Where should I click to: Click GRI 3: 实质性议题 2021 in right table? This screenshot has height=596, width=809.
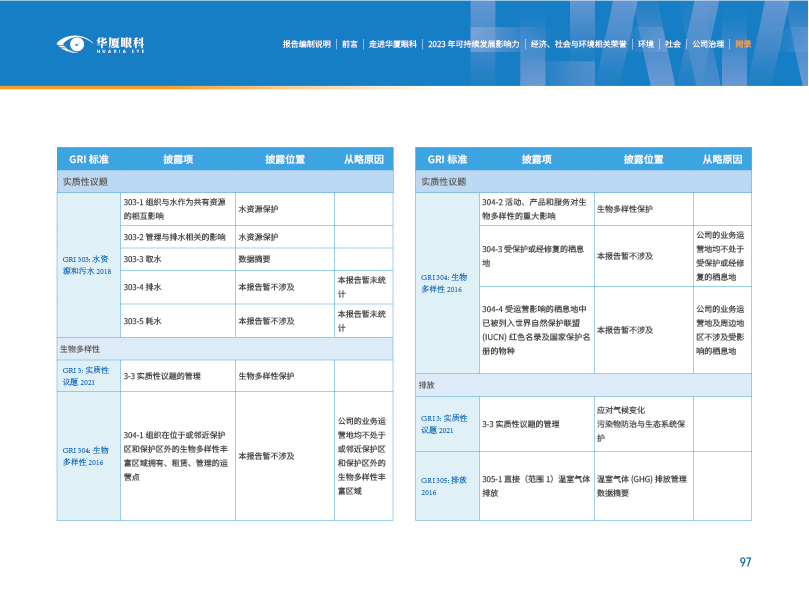[x=444, y=424]
